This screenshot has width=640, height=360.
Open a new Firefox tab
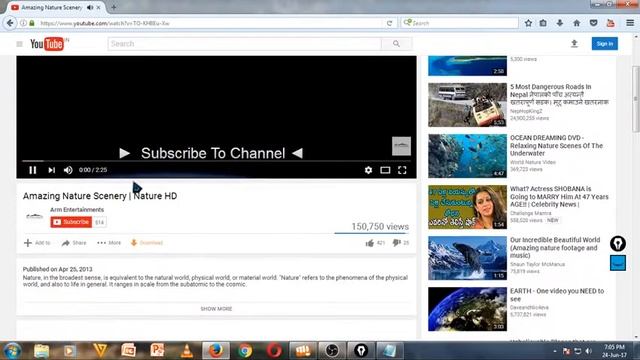pyautogui.click(x=113, y=7)
